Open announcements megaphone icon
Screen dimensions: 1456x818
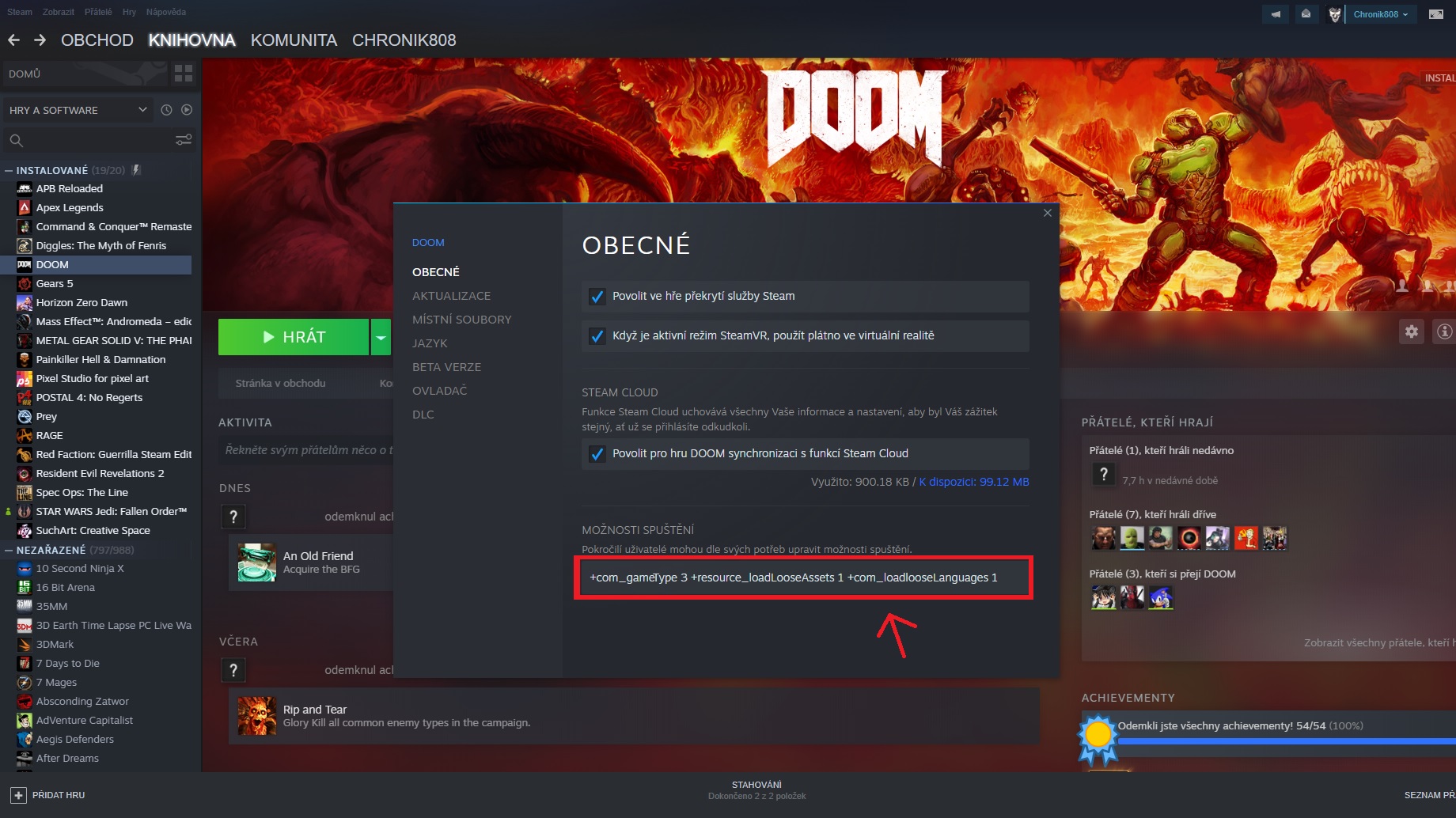point(1276,14)
